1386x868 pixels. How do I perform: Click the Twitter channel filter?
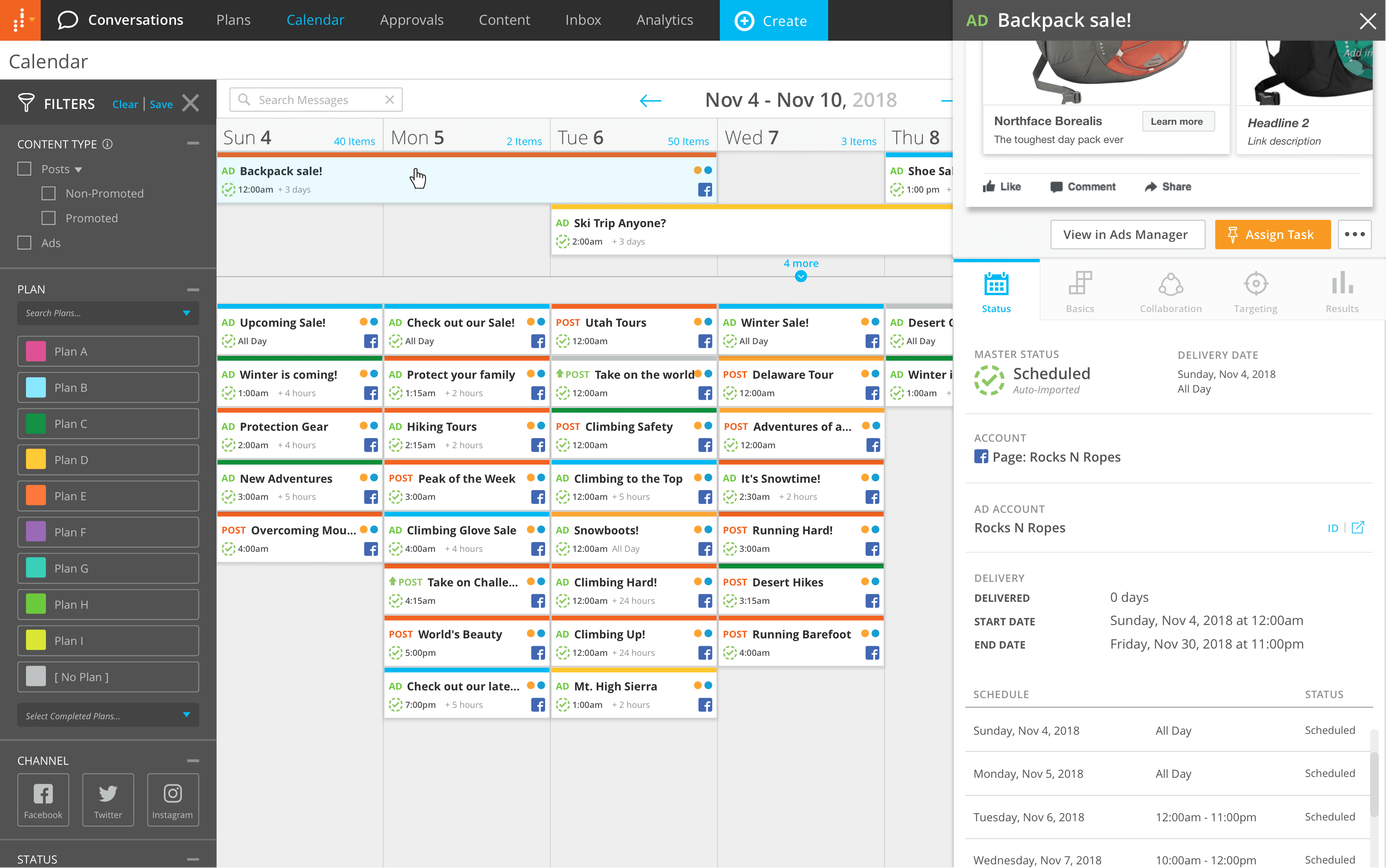108,800
